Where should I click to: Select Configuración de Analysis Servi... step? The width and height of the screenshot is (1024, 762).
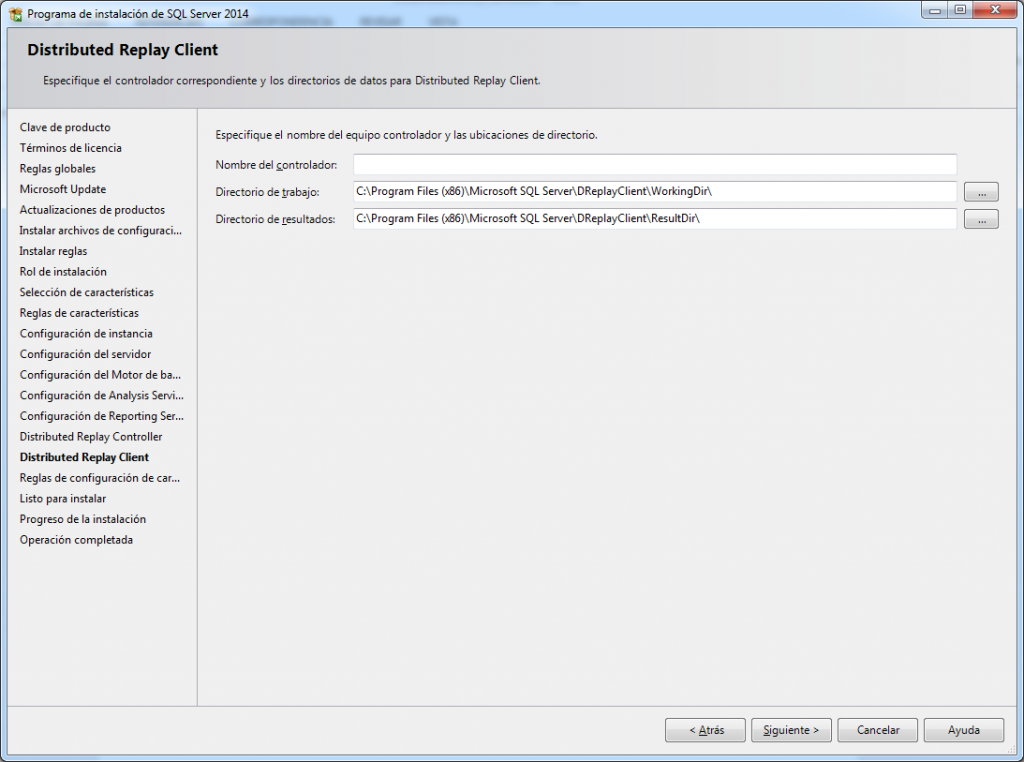pyautogui.click(x=101, y=396)
